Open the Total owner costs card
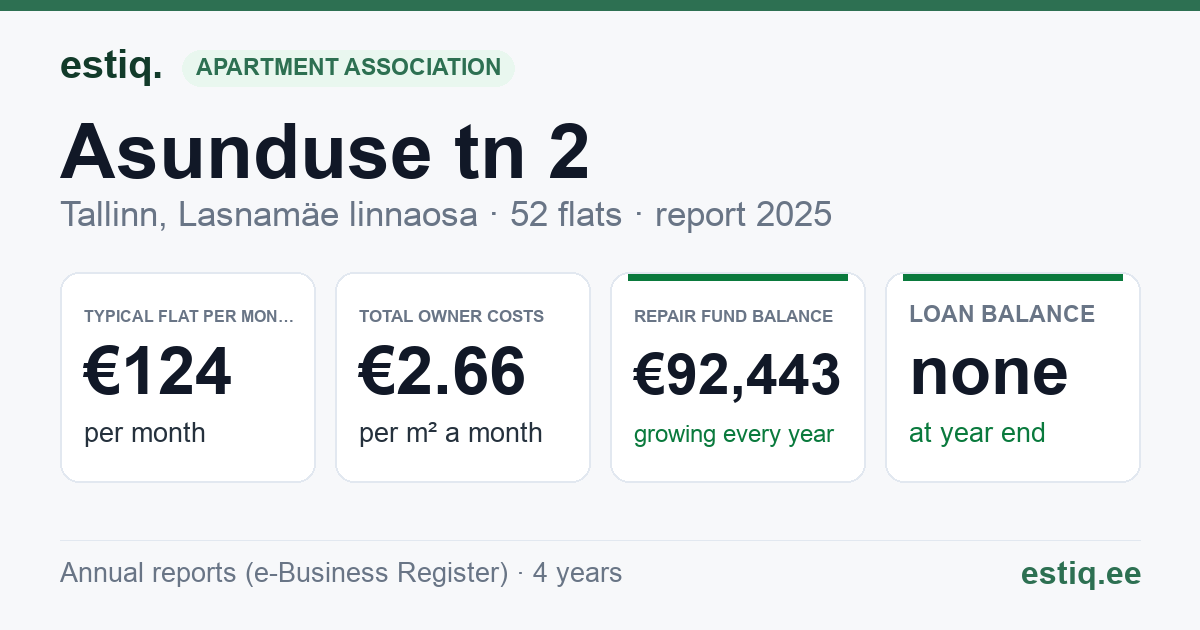The height and width of the screenshot is (630, 1200). (x=463, y=377)
